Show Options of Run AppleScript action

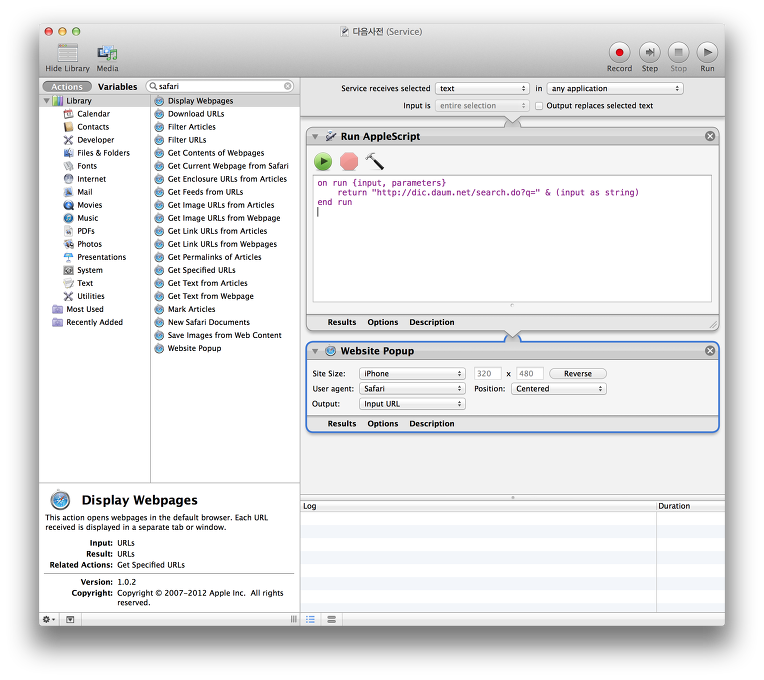382,322
